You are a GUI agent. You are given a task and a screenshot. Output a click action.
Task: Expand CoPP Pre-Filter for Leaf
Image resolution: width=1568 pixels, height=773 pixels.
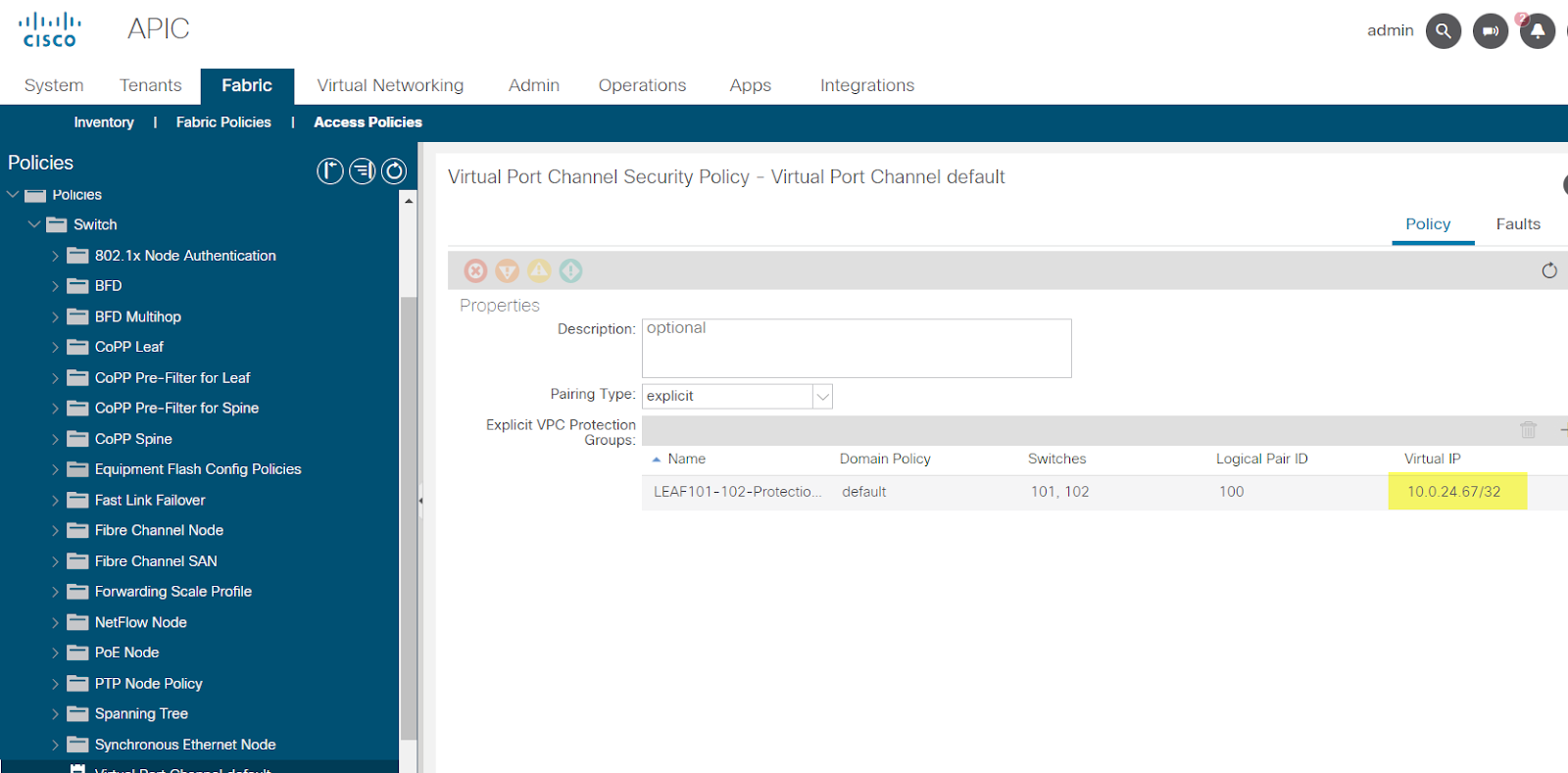pos(55,378)
